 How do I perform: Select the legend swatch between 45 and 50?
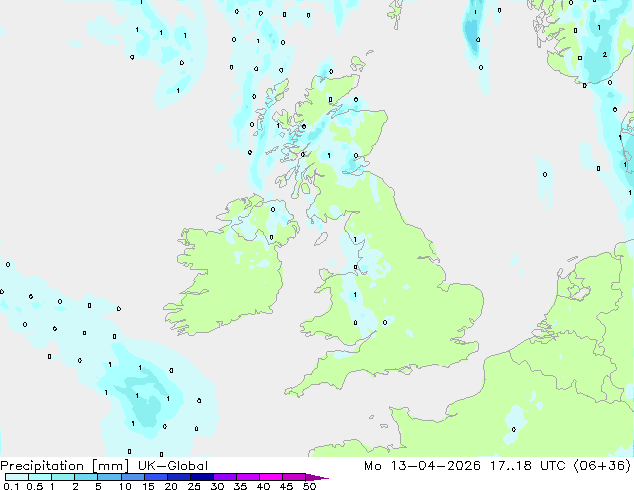click(x=294, y=477)
